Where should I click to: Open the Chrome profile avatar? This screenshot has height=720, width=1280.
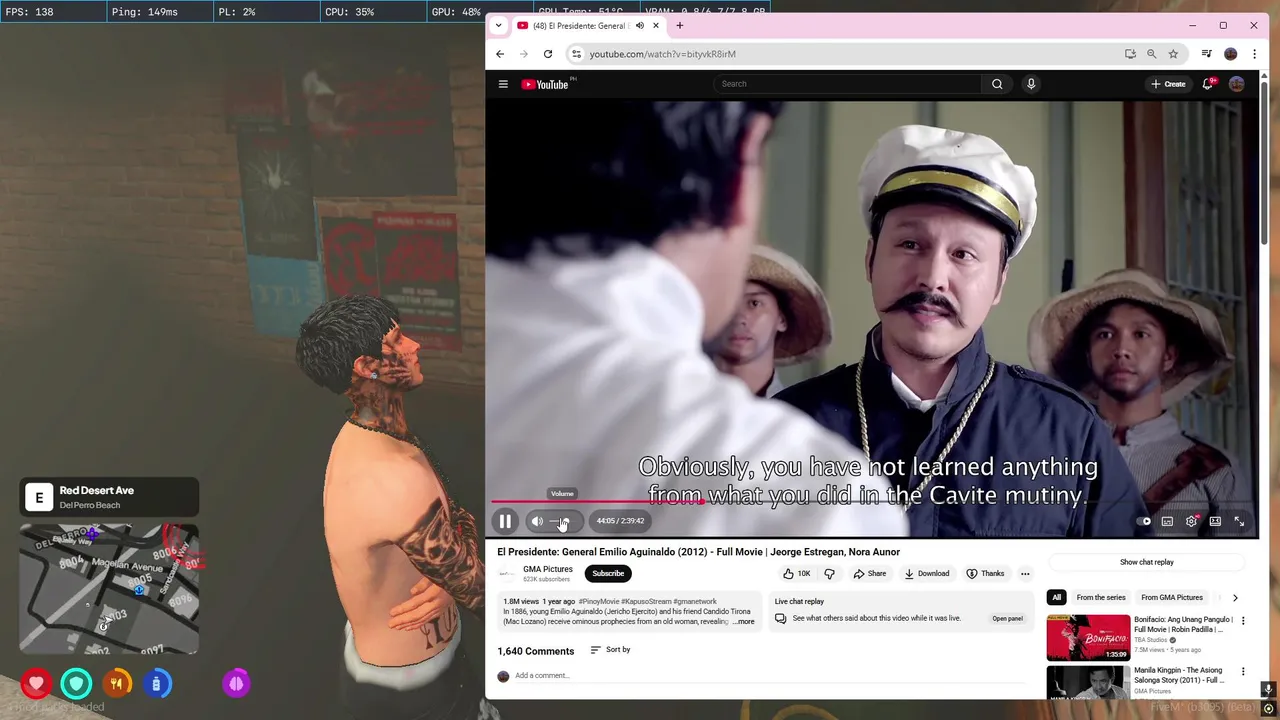pyautogui.click(x=1231, y=54)
